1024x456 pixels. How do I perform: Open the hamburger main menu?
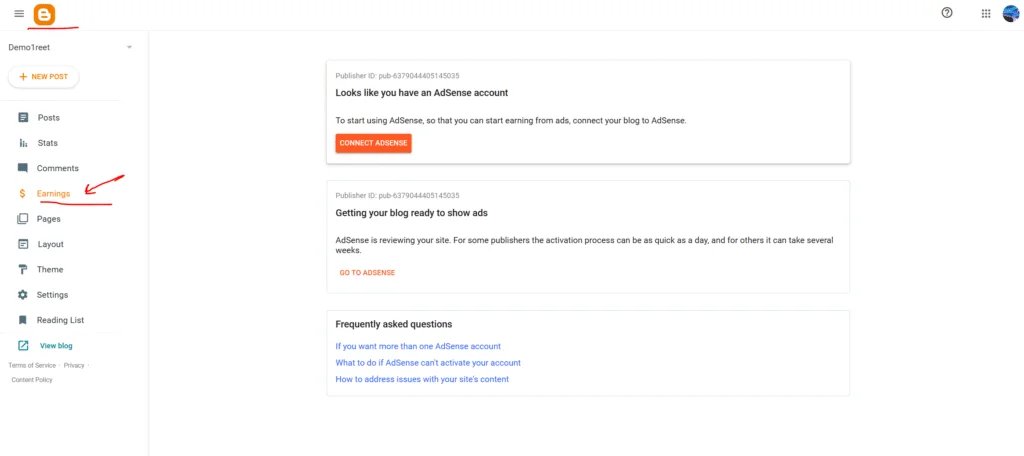click(19, 14)
